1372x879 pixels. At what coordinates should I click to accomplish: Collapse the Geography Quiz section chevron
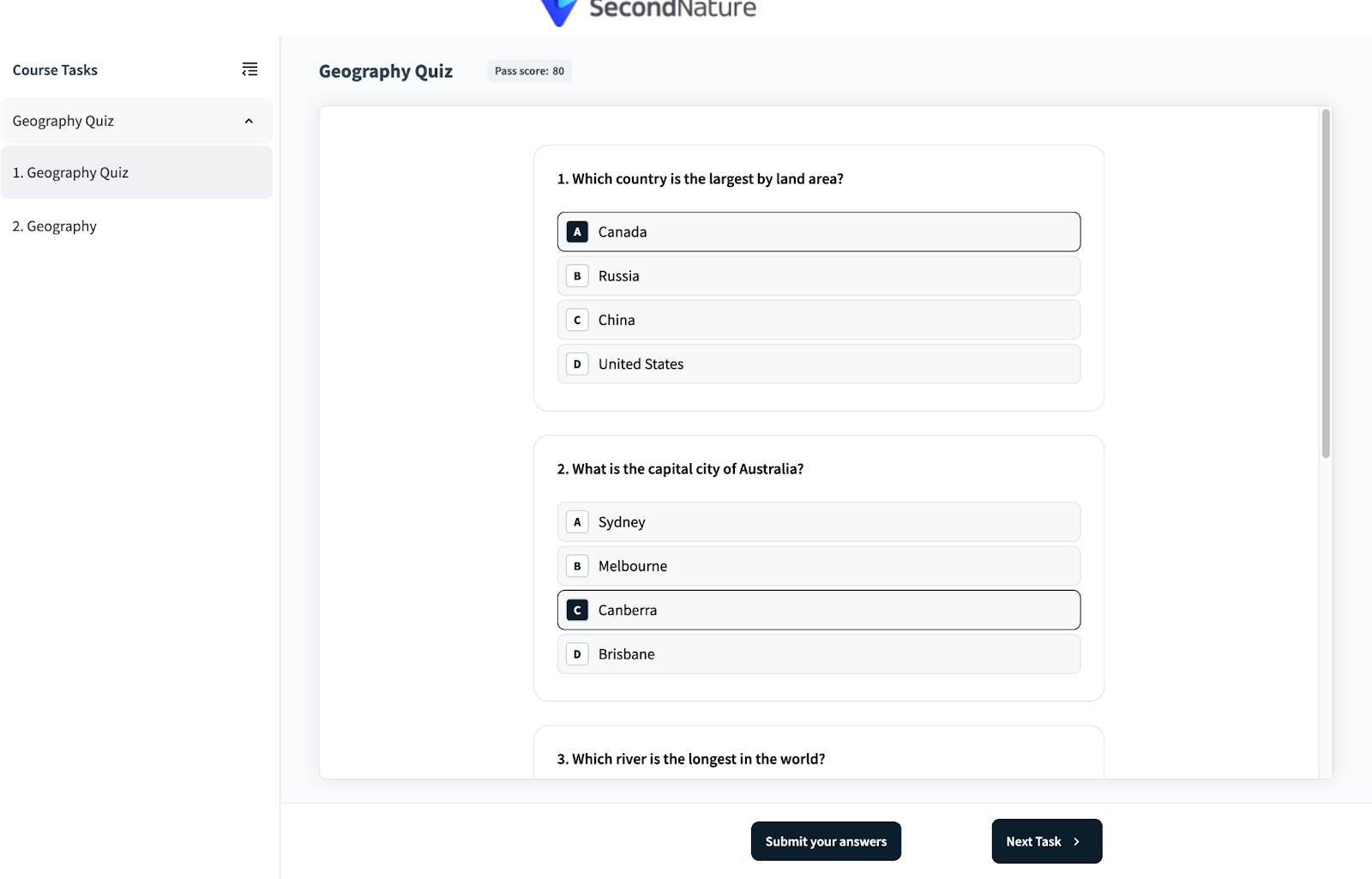click(x=249, y=121)
